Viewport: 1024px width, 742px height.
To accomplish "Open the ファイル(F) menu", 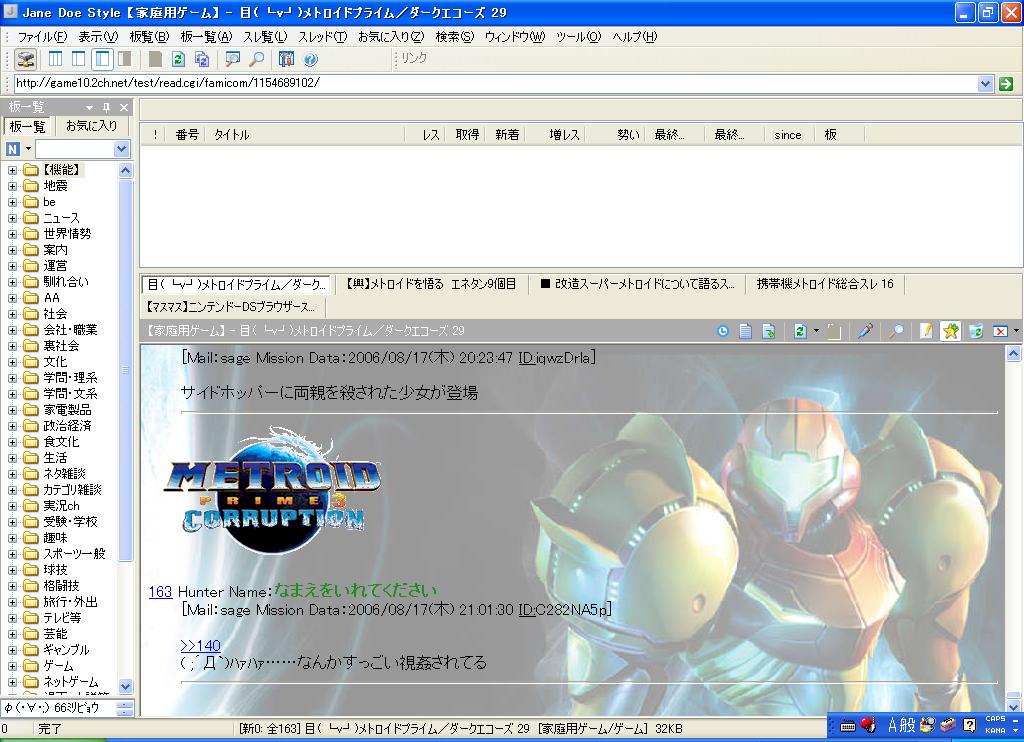I will [x=42, y=37].
